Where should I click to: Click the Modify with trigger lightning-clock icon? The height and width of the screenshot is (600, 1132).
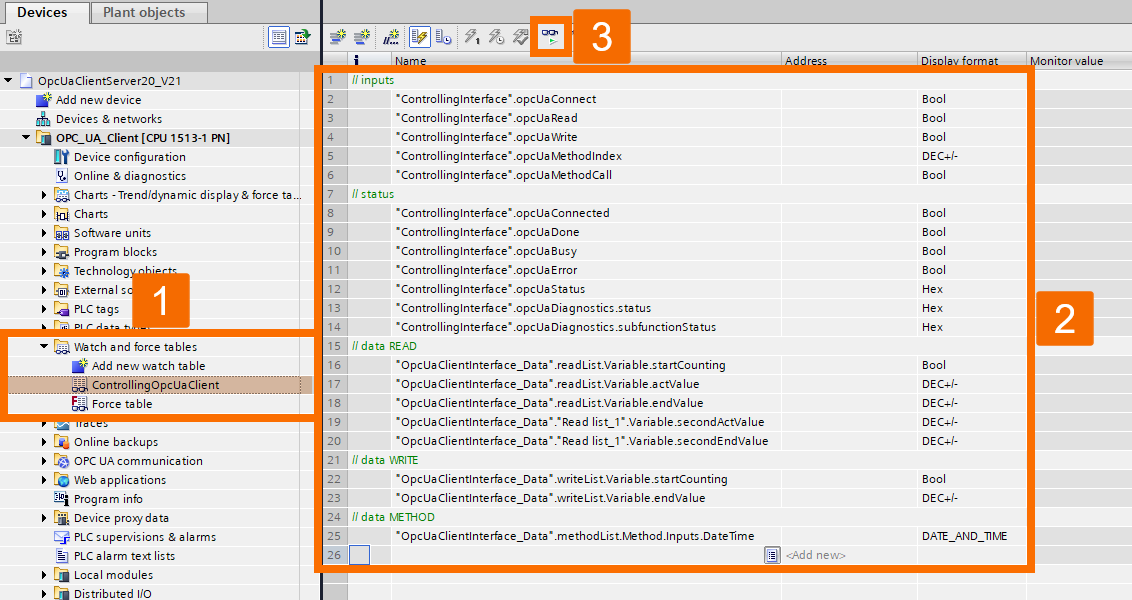coord(496,36)
